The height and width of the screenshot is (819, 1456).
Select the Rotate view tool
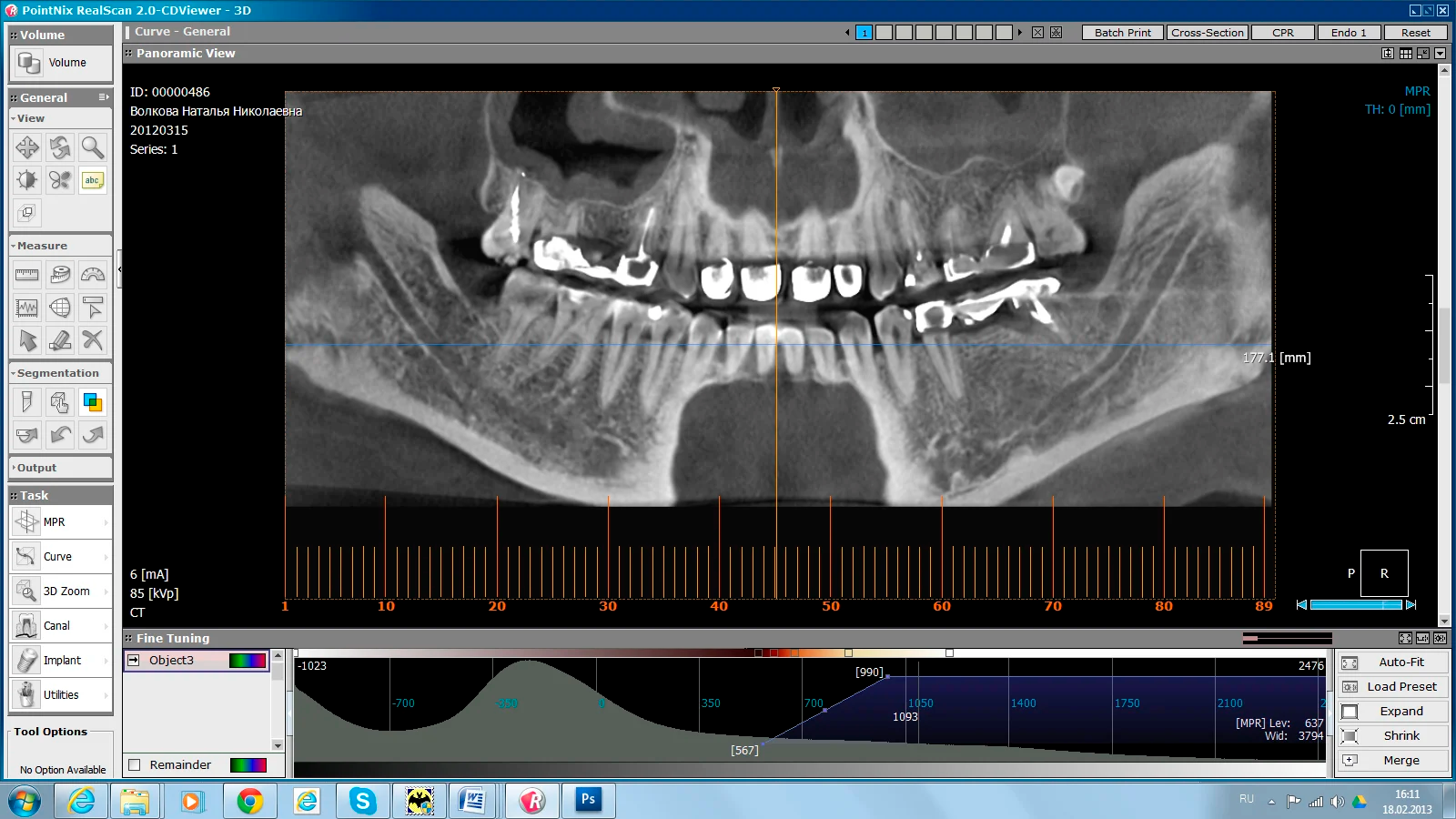[x=60, y=147]
